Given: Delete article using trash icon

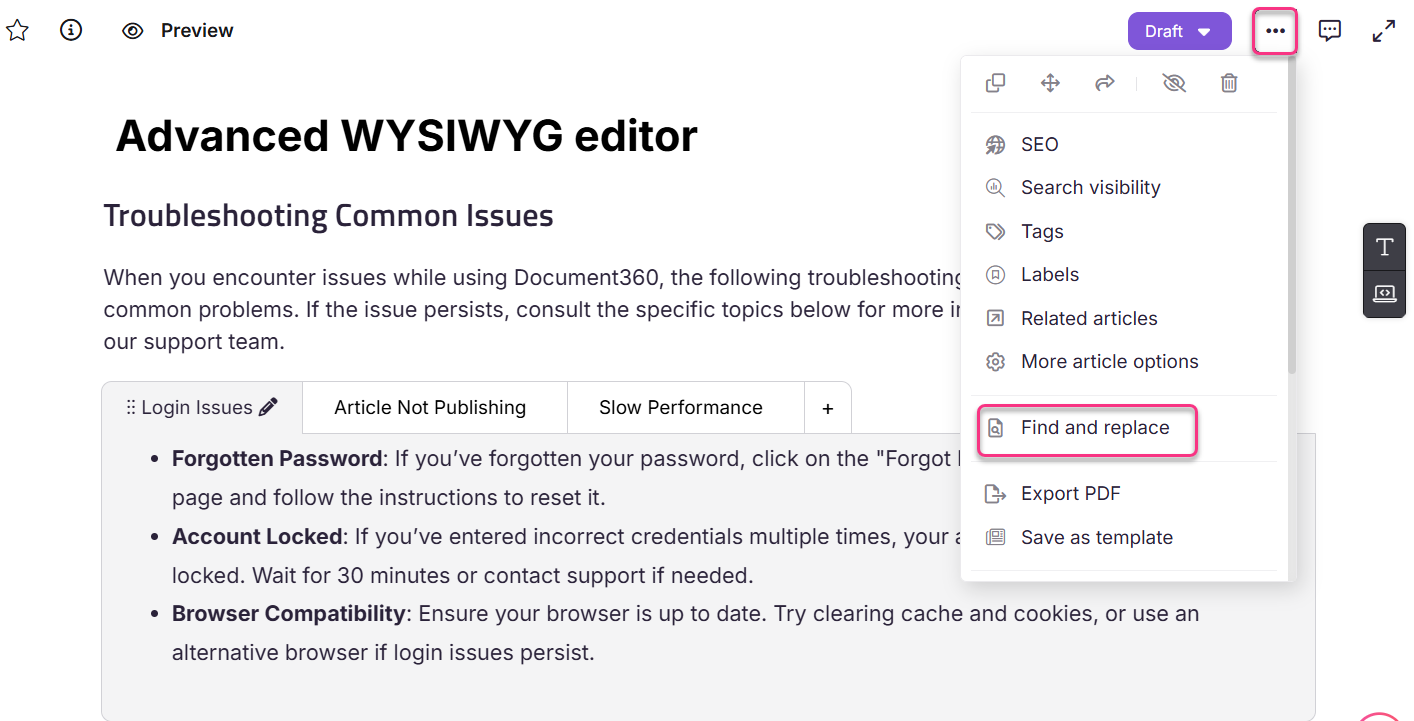Looking at the screenshot, I should (x=1229, y=83).
